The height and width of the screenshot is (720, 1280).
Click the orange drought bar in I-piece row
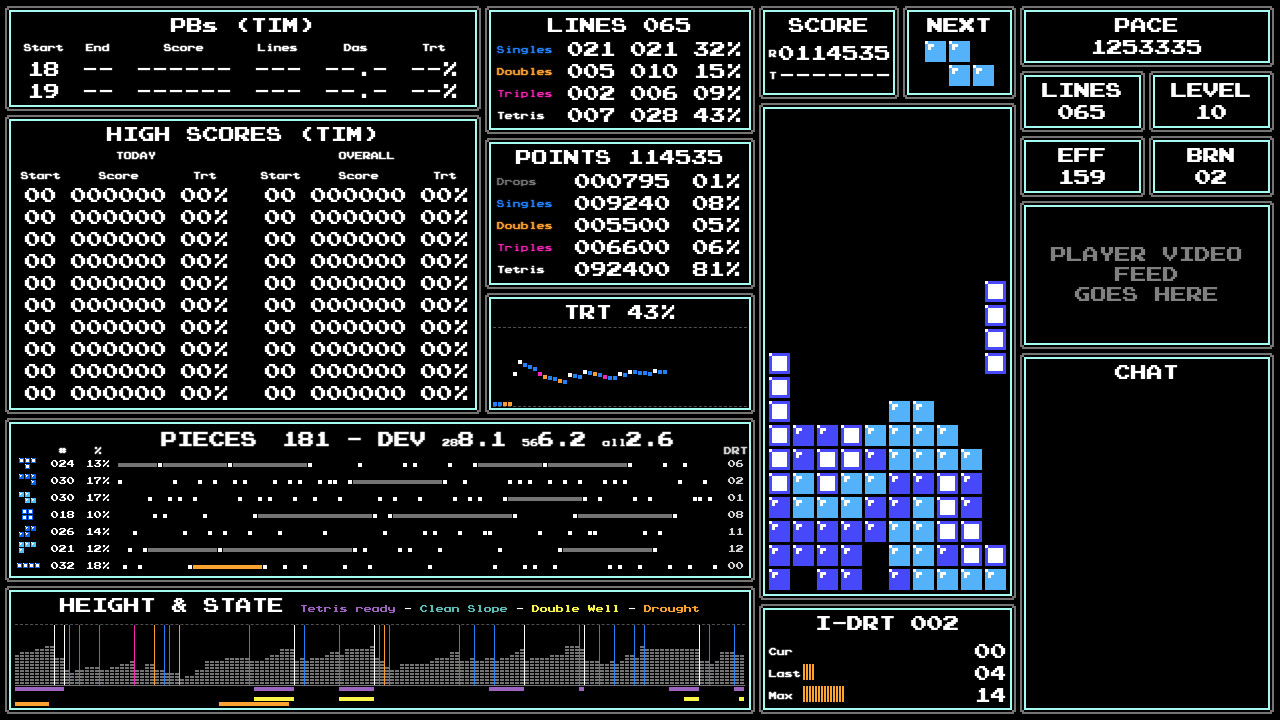pos(227,567)
